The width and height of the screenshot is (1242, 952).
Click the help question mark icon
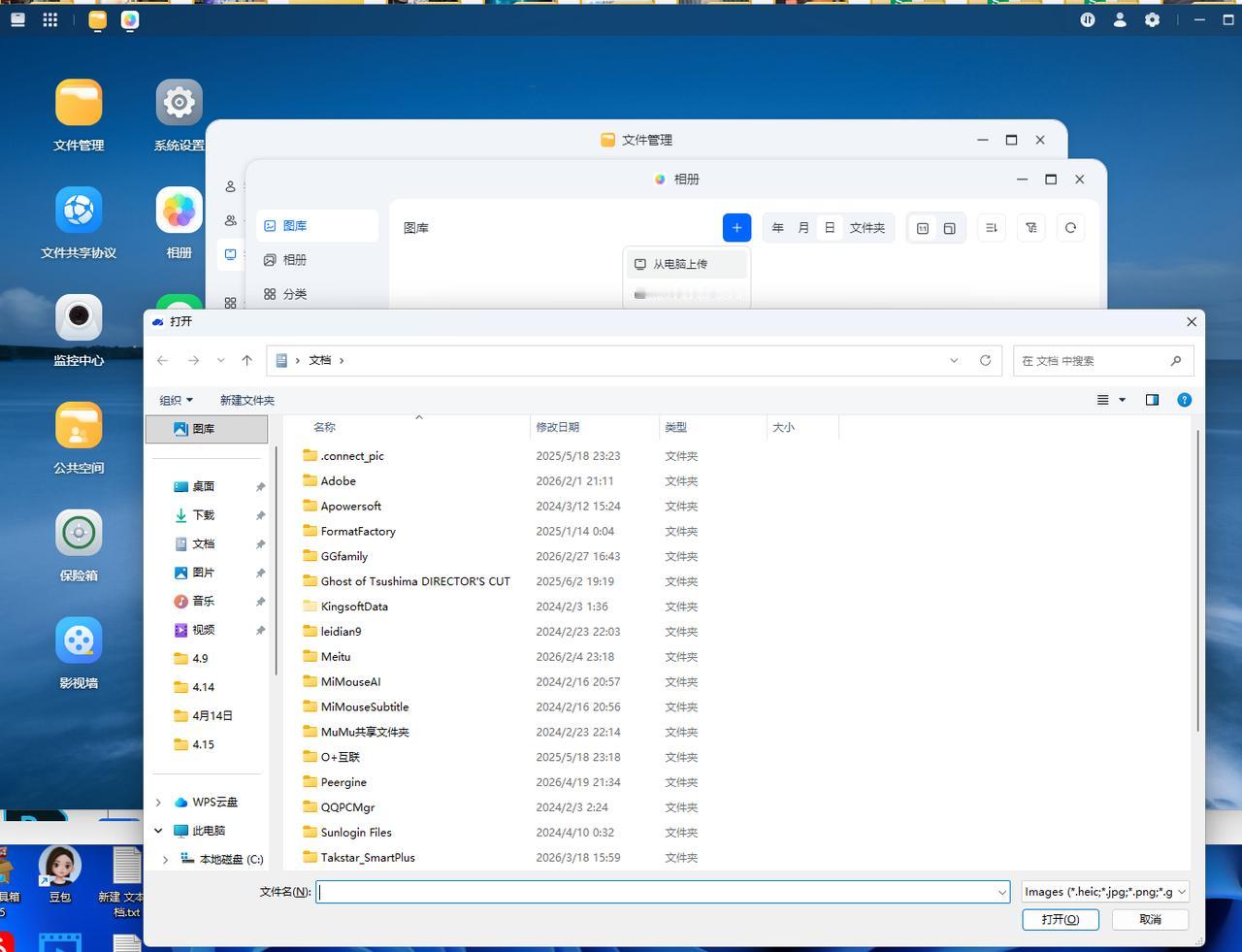pyautogui.click(x=1184, y=400)
